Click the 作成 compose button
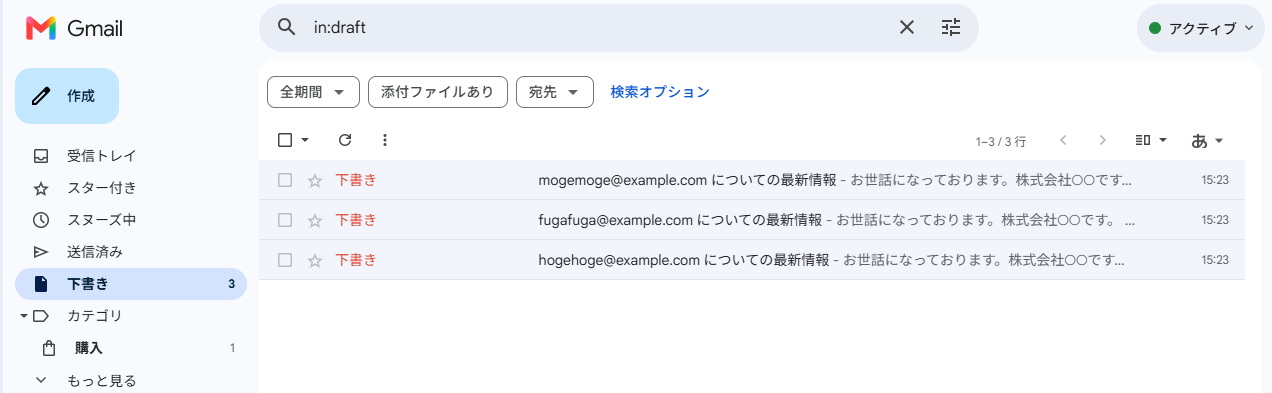This screenshot has height=393, width=1272. point(67,96)
